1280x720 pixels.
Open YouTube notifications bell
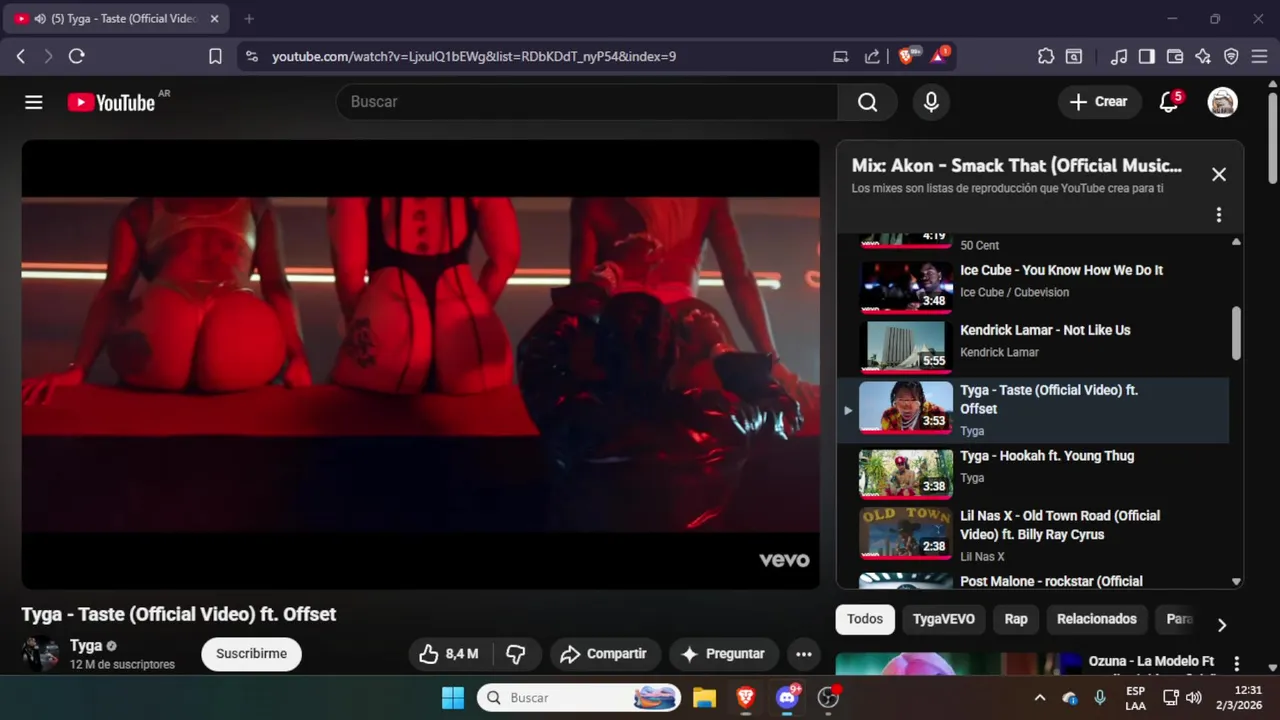pos(1169,102)
